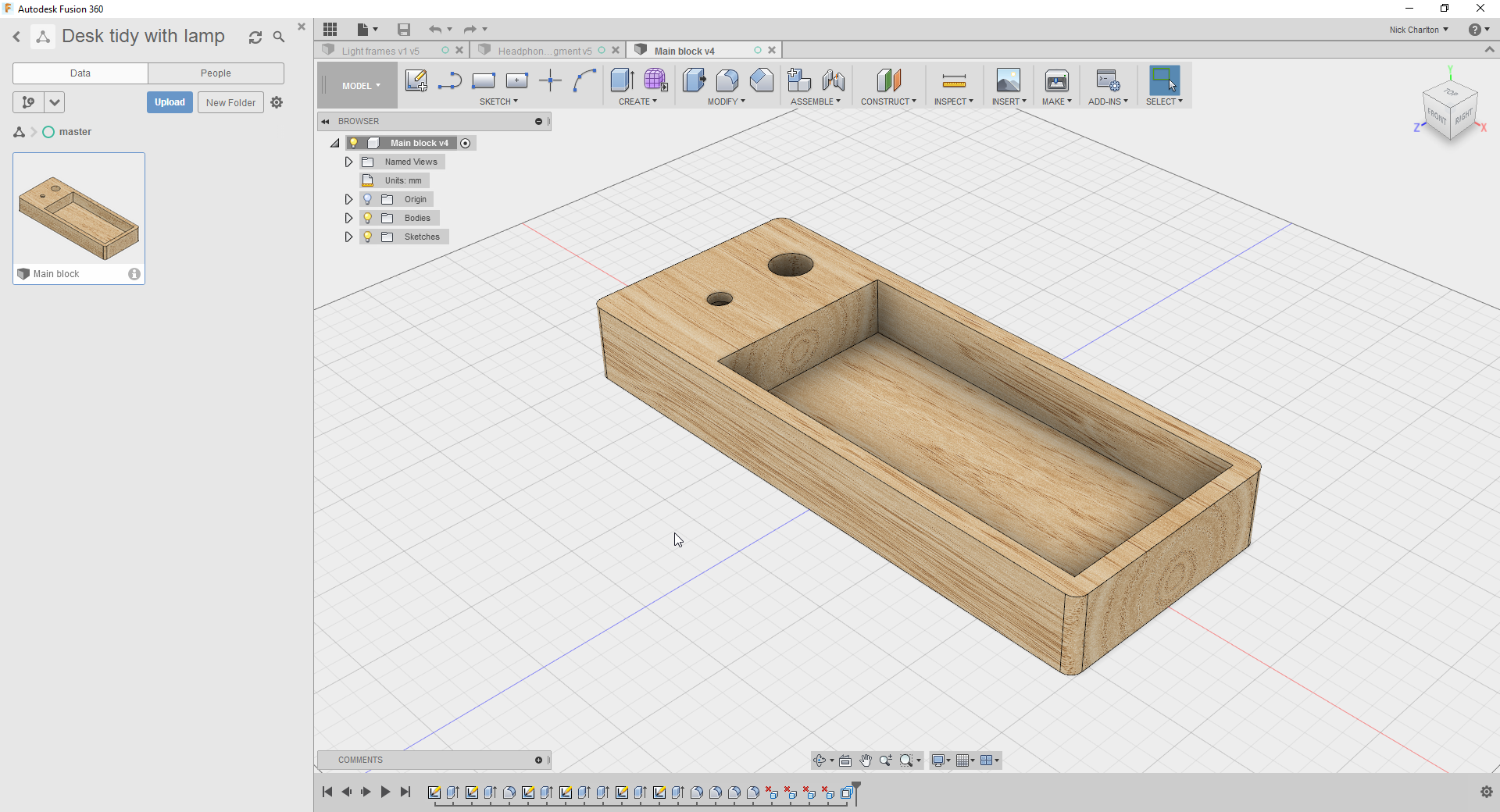Activate component radio button for Main block v4
The image size is (1500, 812).
466,143
